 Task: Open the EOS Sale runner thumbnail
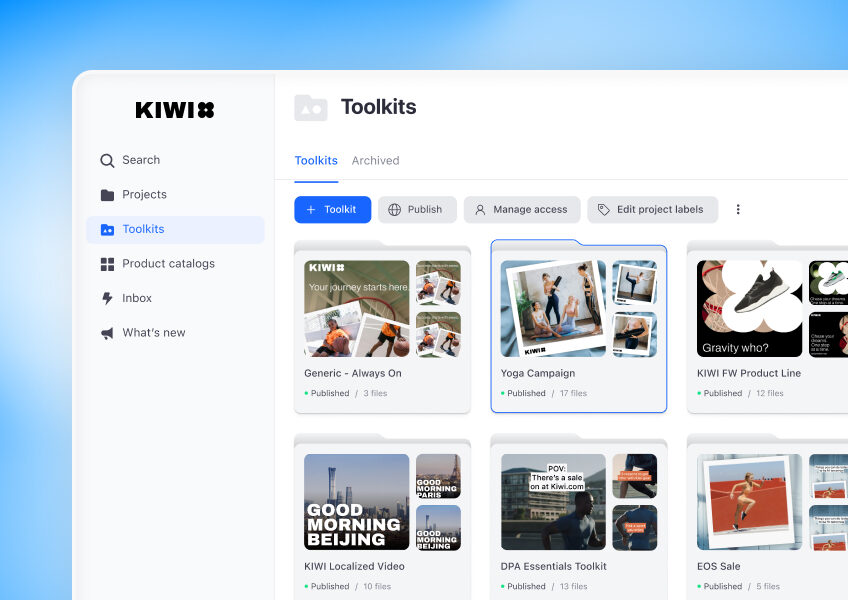[x=749, y=502]
